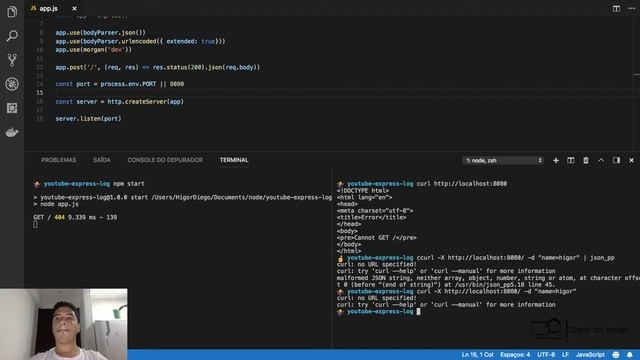Click 'GET / 404' log line
Viewport: 640px width, 360px height.
tap(75, 218)
